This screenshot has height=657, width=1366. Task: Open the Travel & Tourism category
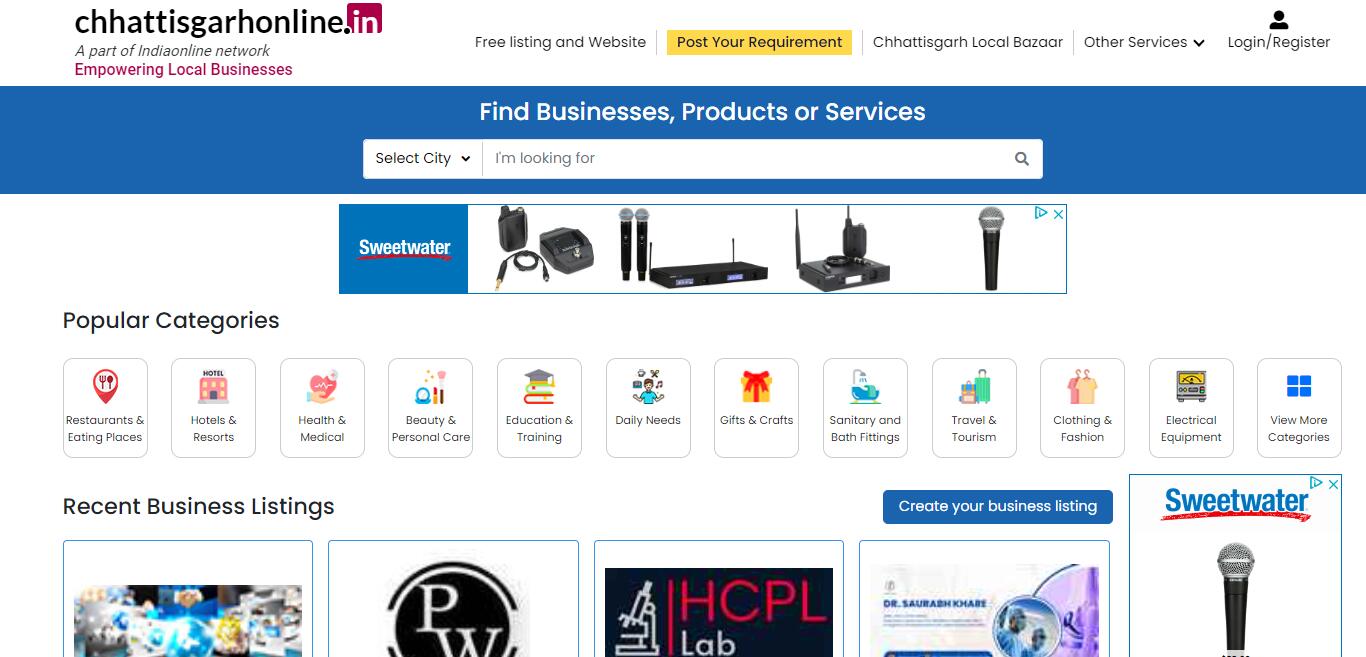974,408
